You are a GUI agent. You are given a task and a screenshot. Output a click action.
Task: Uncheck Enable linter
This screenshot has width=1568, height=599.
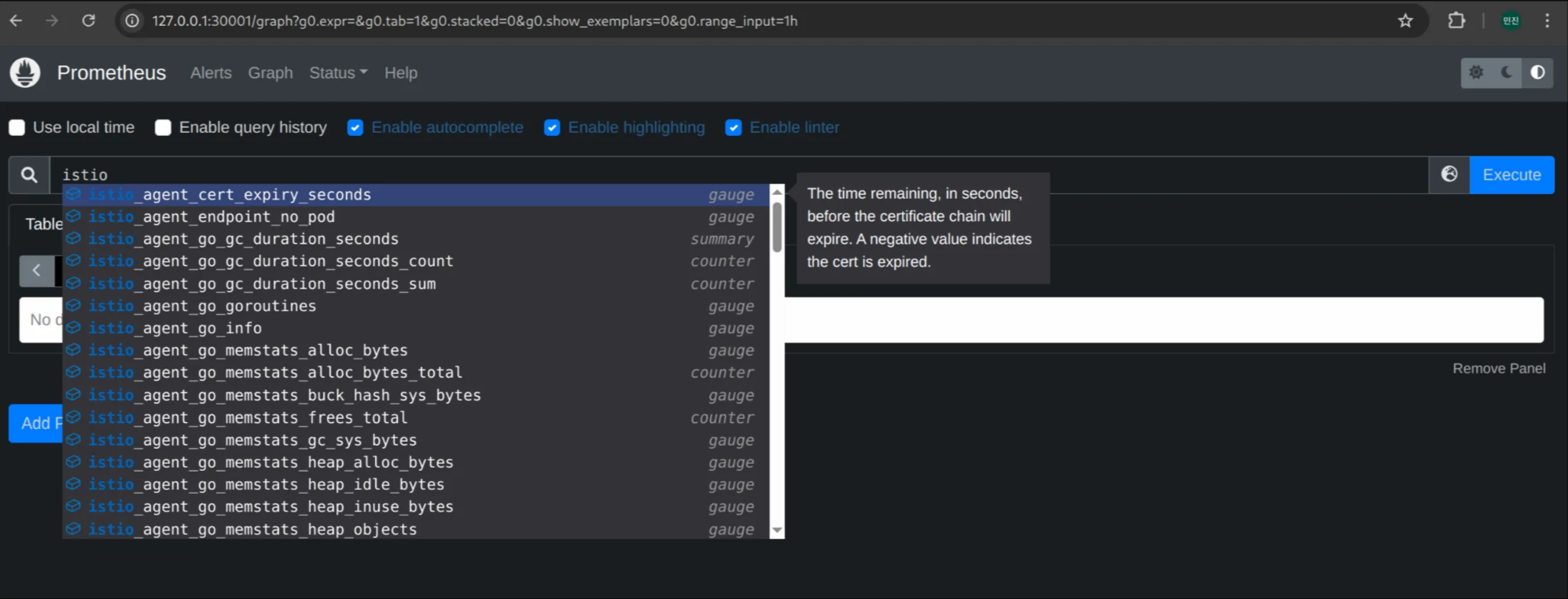(x=734, y=127)
